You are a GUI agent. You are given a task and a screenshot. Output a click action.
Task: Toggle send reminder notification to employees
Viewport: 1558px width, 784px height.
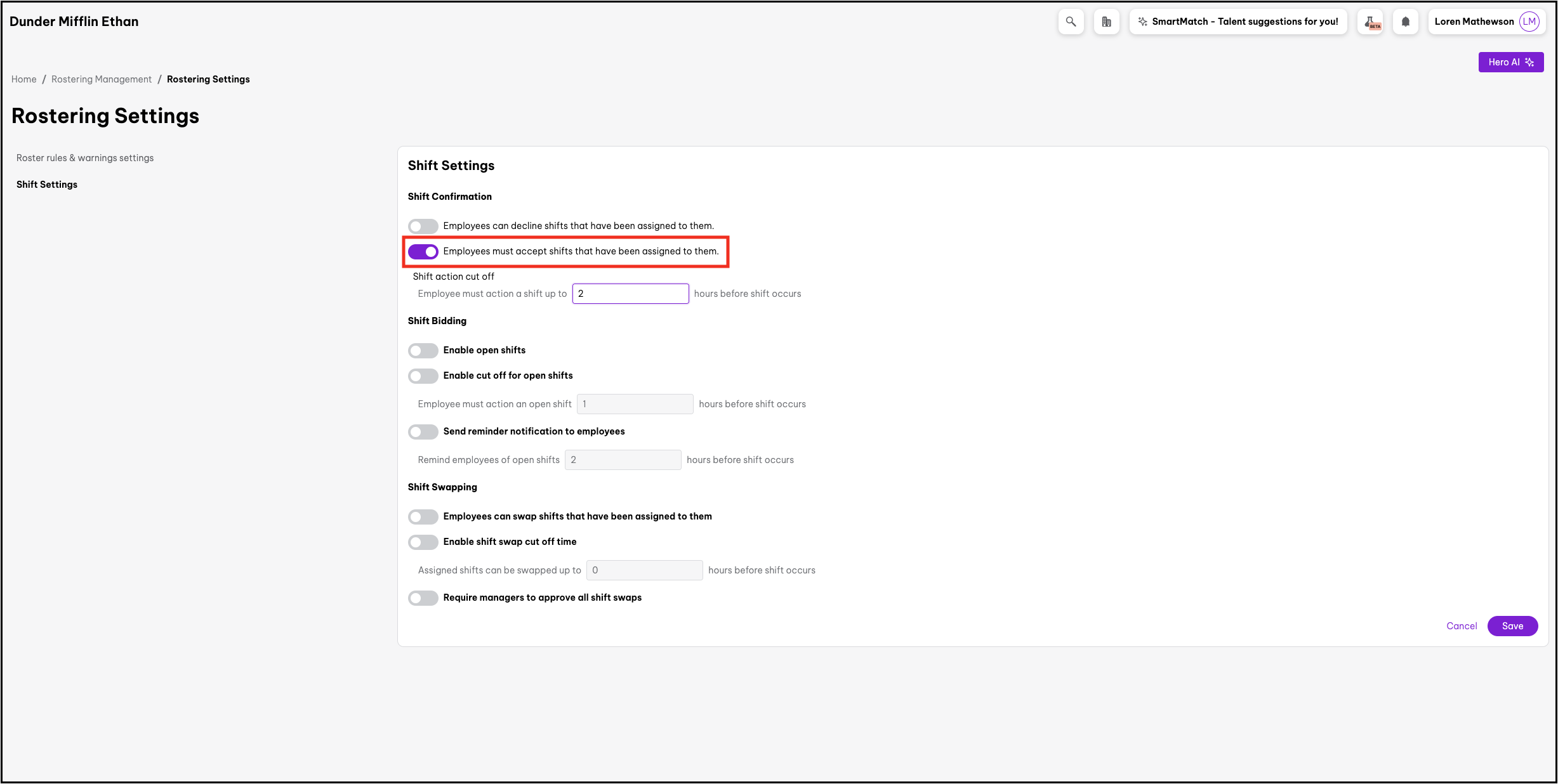point(423,432)
